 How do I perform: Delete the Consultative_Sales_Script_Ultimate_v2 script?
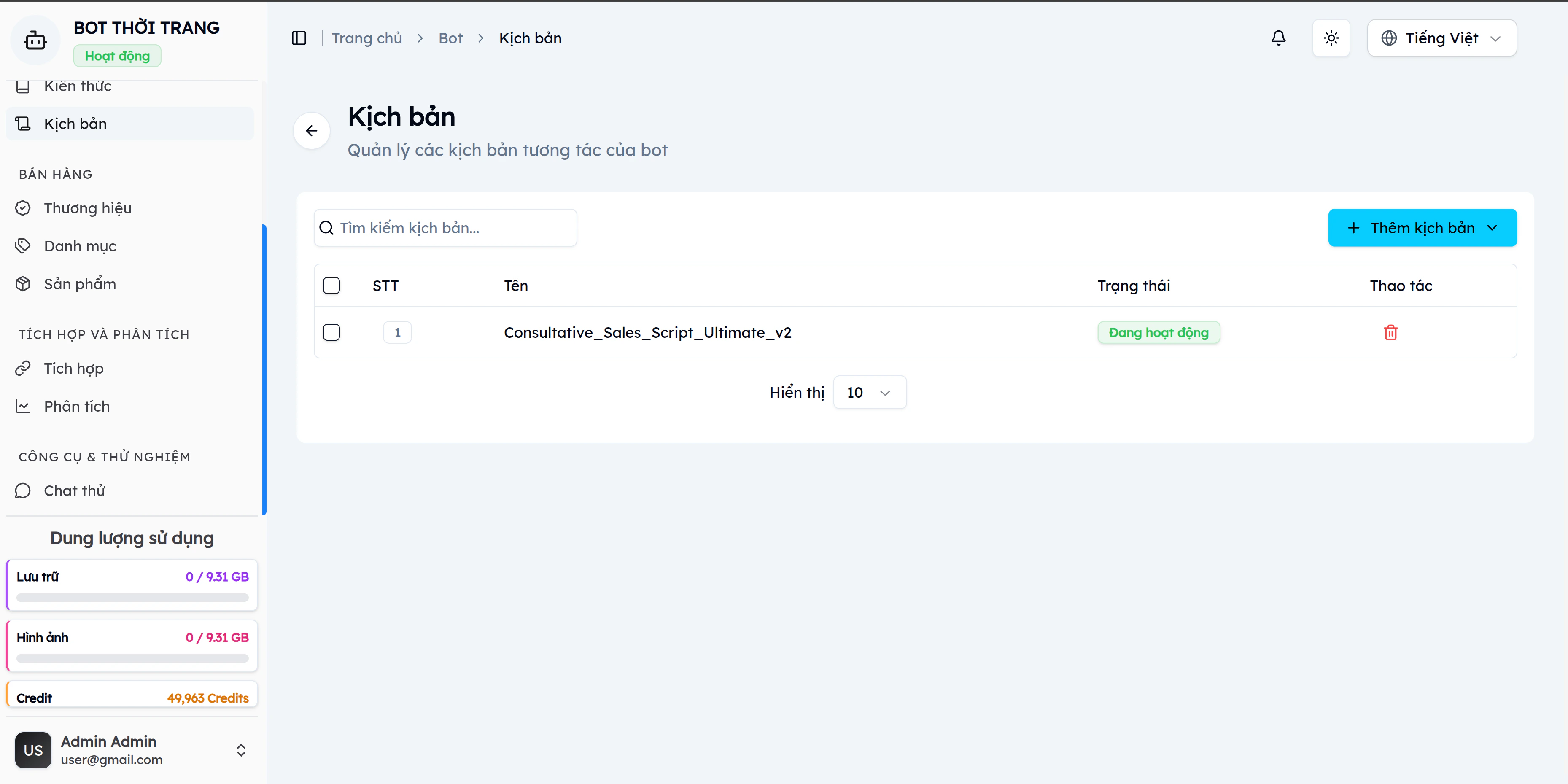click(1391, 332)
